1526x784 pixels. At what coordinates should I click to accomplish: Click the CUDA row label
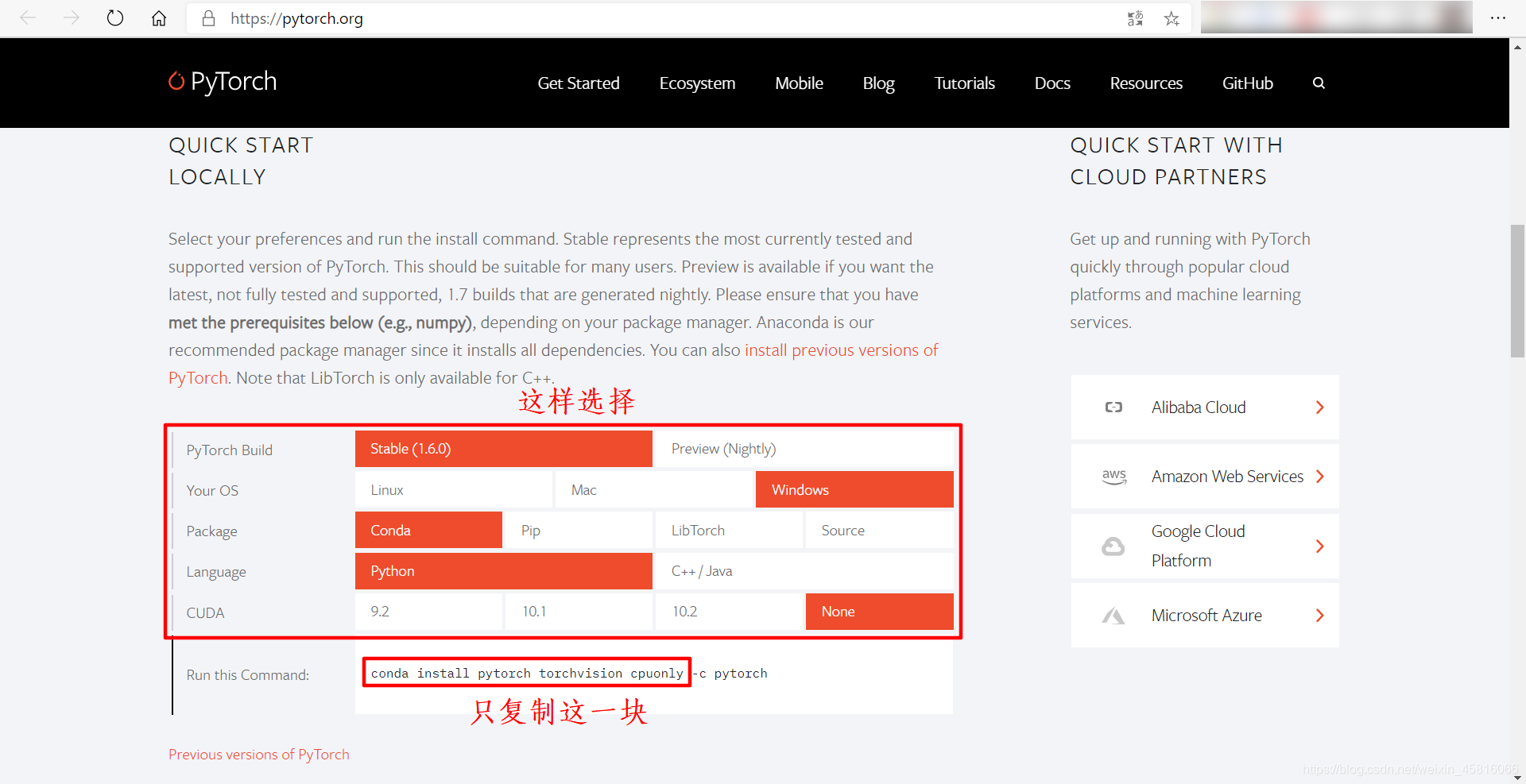[205, 613]
